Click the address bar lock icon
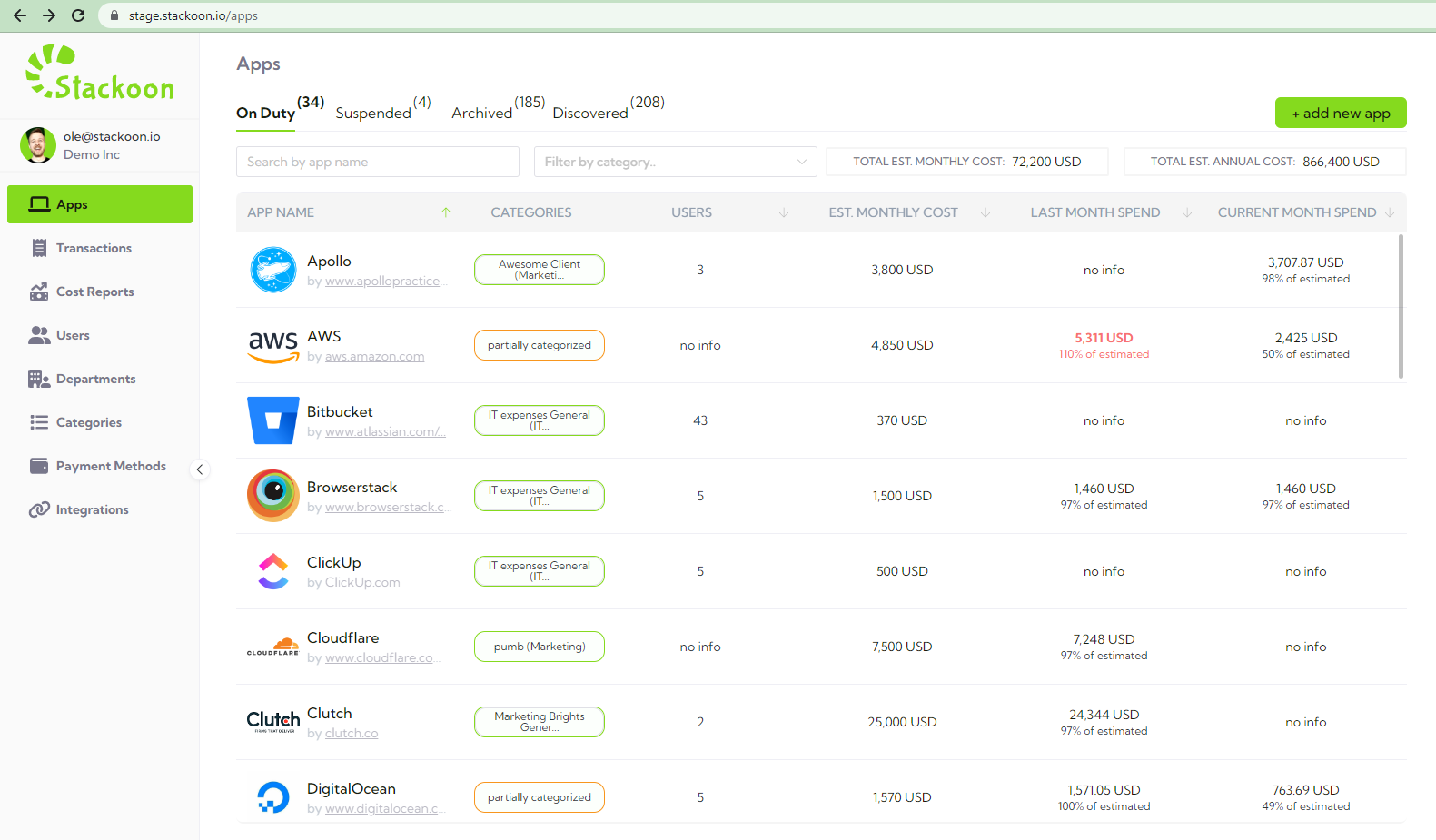This screenshot has width=1436, height=840. point(114,15)
